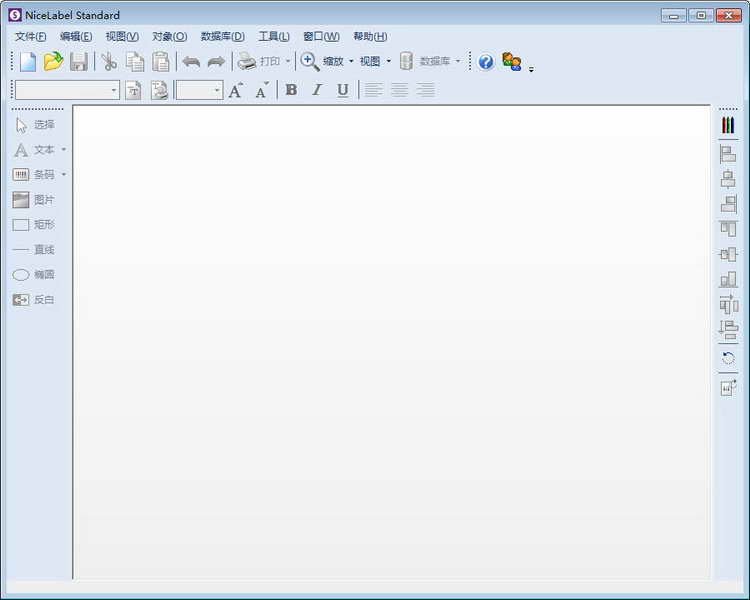This screenshot has height=600, width=750.
Task: Open the color pencils palette icon
Action: (728, 125)
